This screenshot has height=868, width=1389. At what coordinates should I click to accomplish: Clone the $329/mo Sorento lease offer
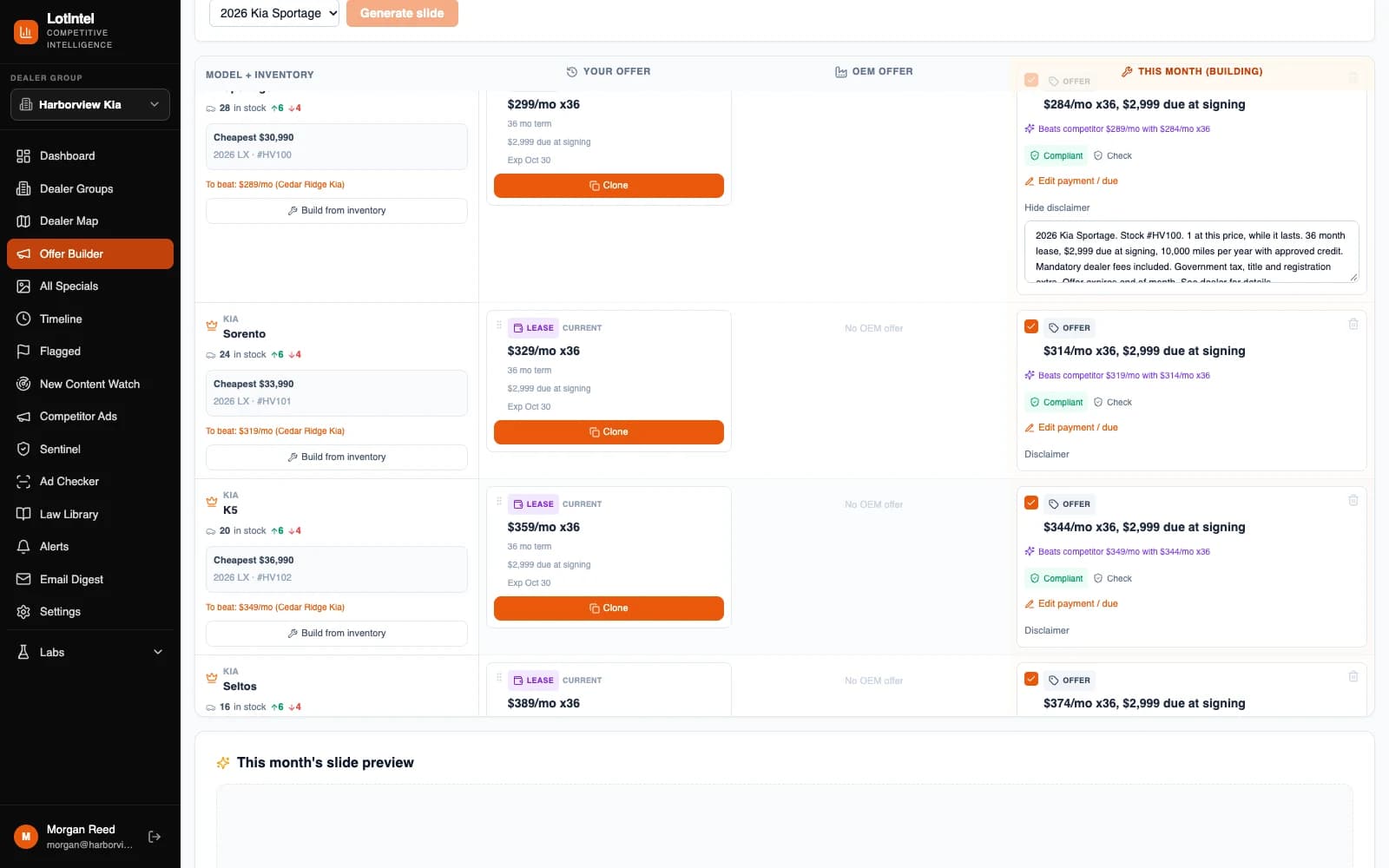pos(609,432)
